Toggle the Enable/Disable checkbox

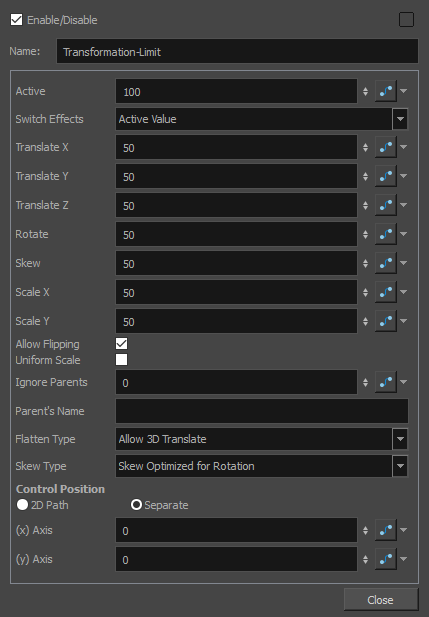pos(17,20)
